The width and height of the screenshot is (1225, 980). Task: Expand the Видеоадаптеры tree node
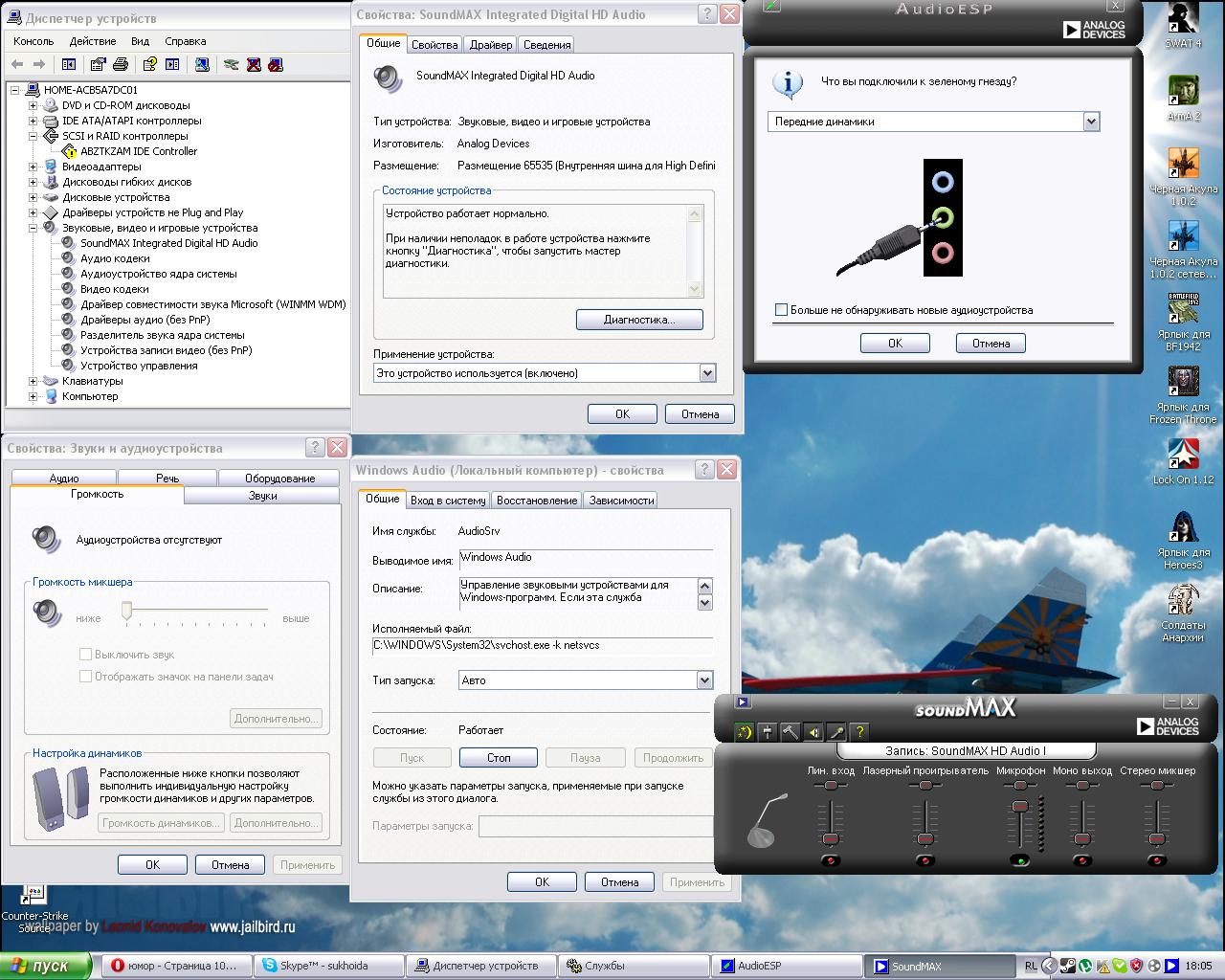point(33,167)
